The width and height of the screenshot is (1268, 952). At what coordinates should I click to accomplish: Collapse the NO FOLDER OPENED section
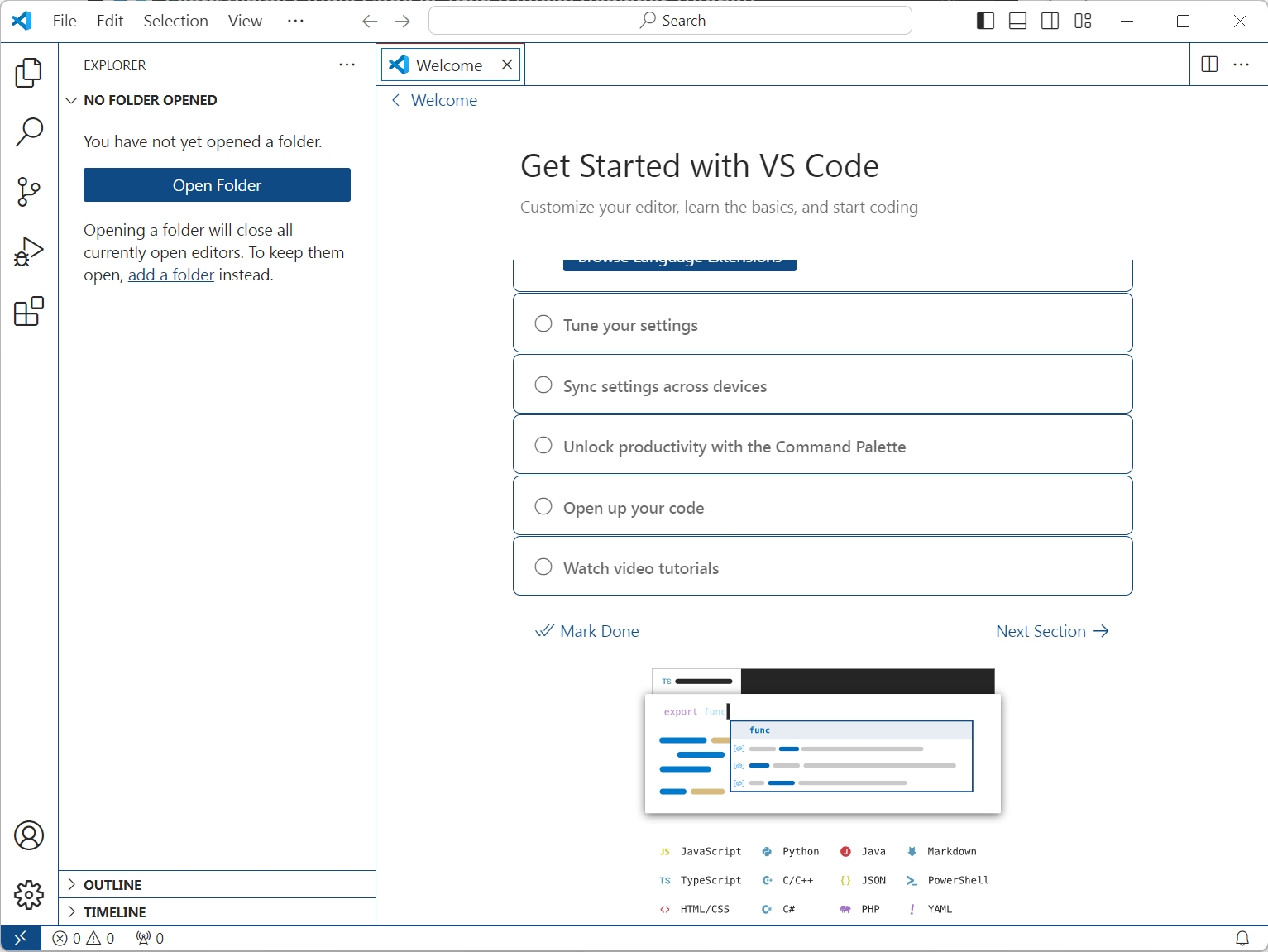tap(71, 100)
